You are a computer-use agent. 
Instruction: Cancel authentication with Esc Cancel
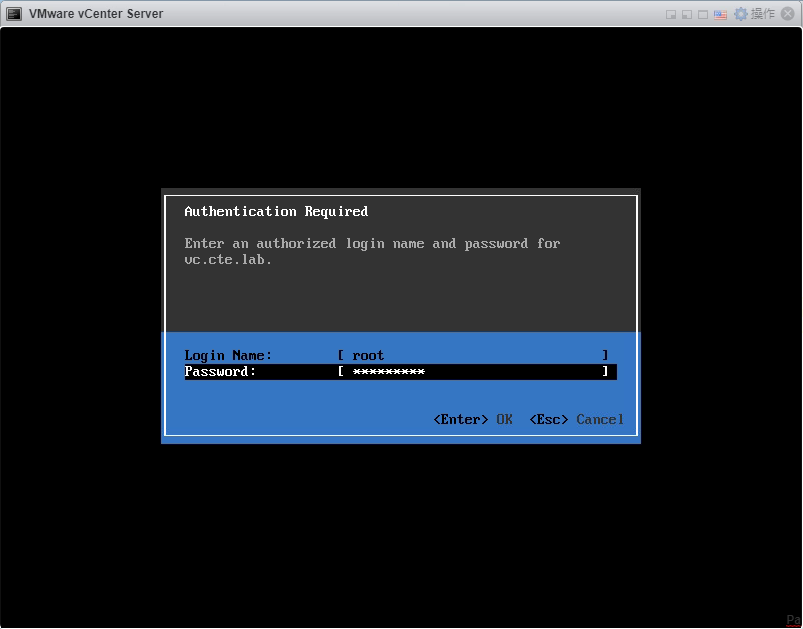[576, 420]
